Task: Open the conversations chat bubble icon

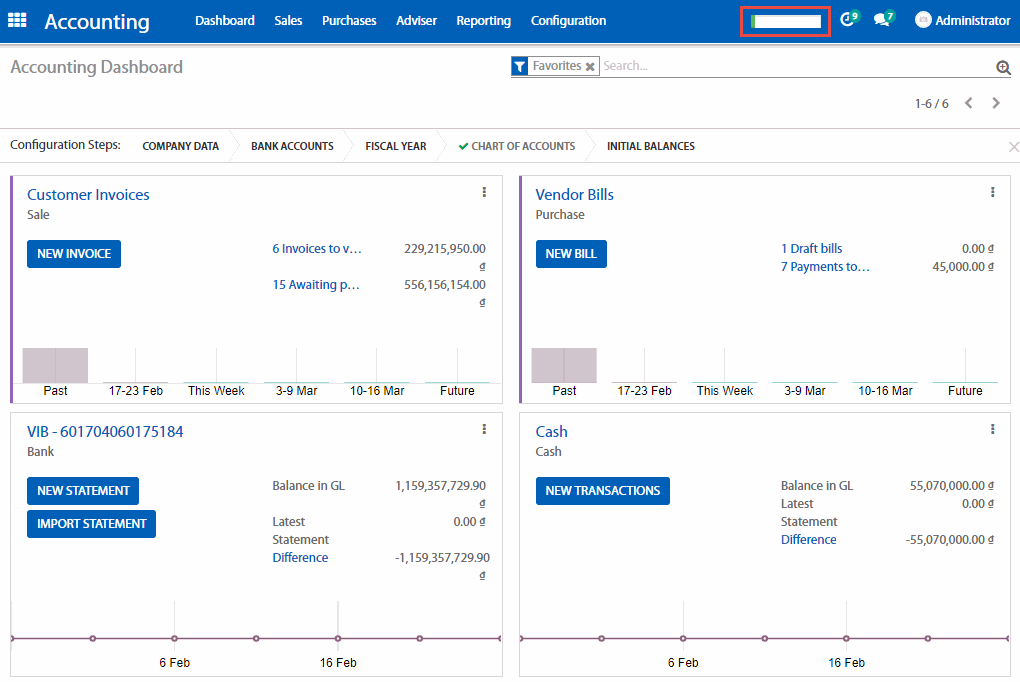Action: (882, 20)
